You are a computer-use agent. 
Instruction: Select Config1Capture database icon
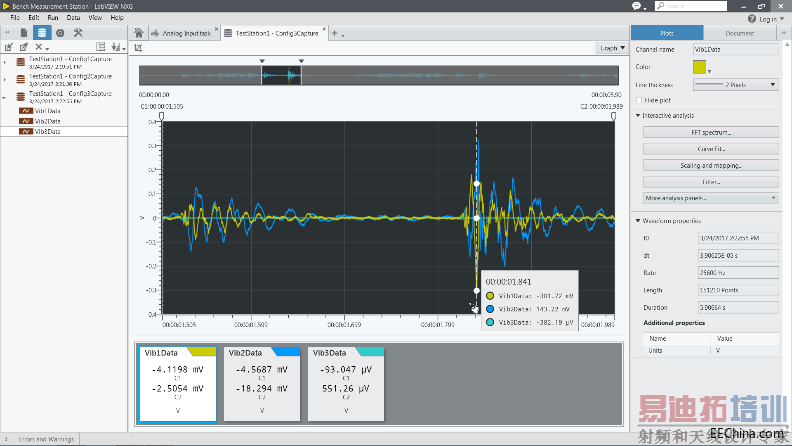point(21,62)
